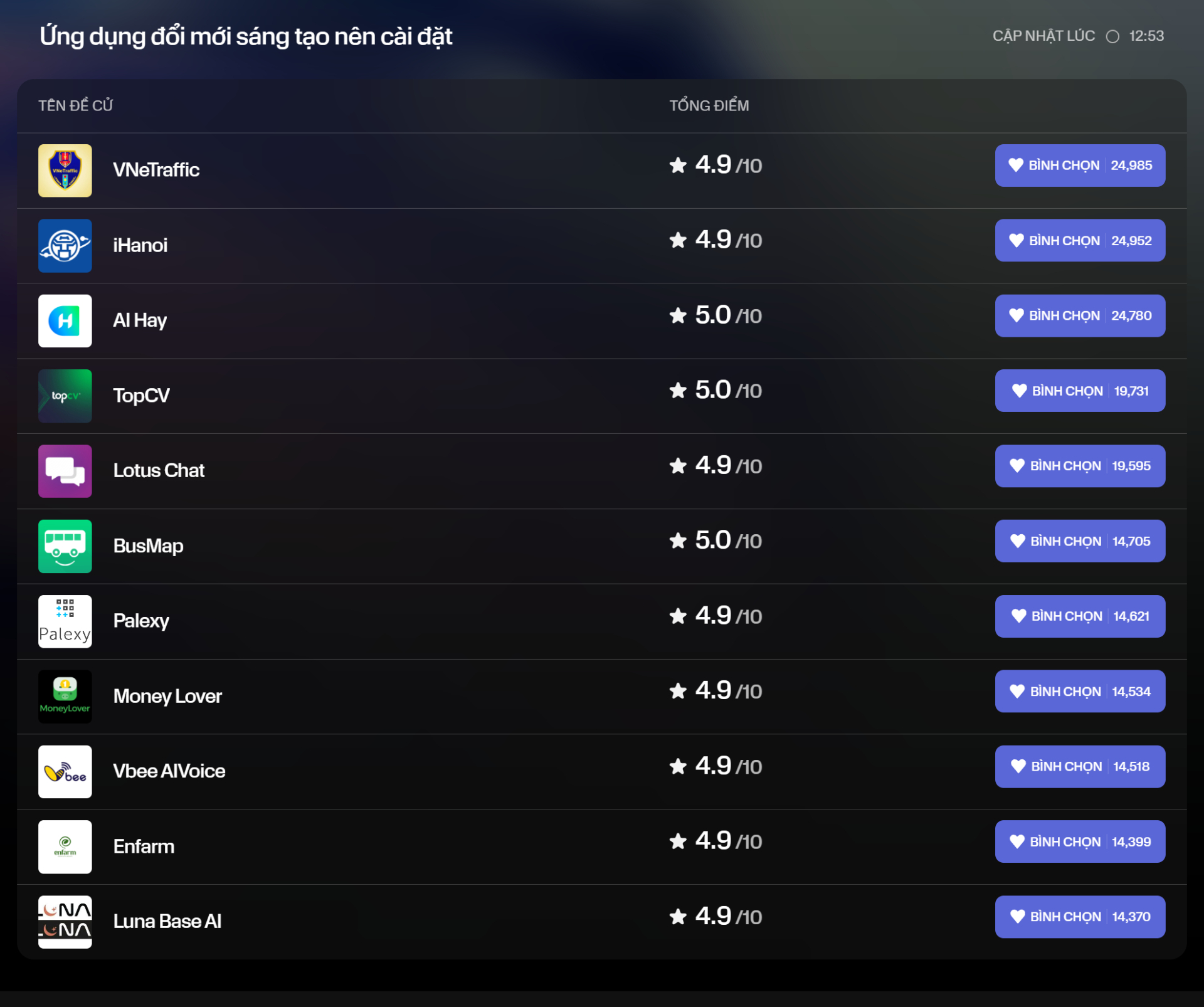Viewport: 1204px width, 1007px height.
Task: Cast a vote for Luna Base AI
Action: pyautogui.click(x=1080, y=917)
